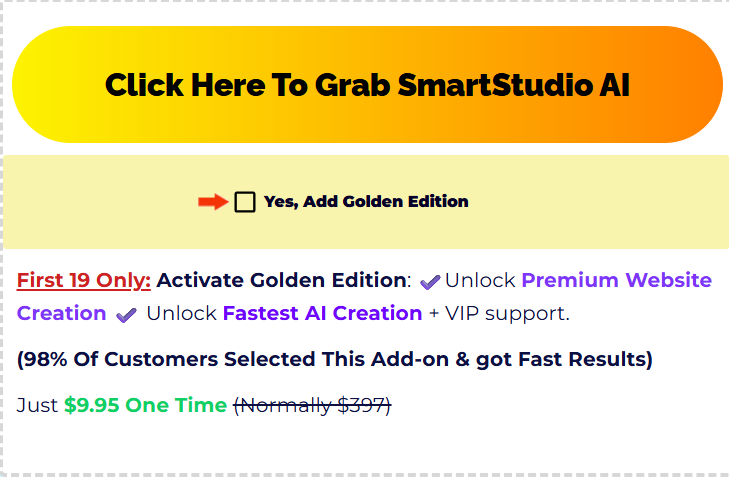Tick the Add Golden Edition checkbox
The height and width of the screenshot is (477, 729).
click(x=245, y=202)
